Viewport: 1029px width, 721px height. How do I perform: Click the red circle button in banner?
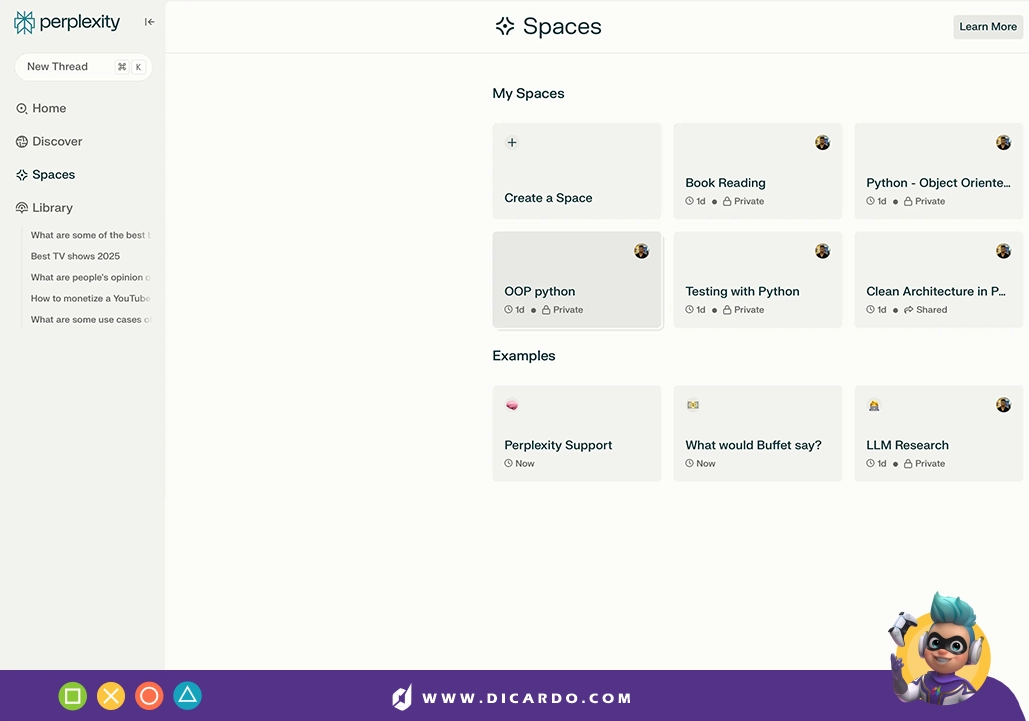coord(149,696)
